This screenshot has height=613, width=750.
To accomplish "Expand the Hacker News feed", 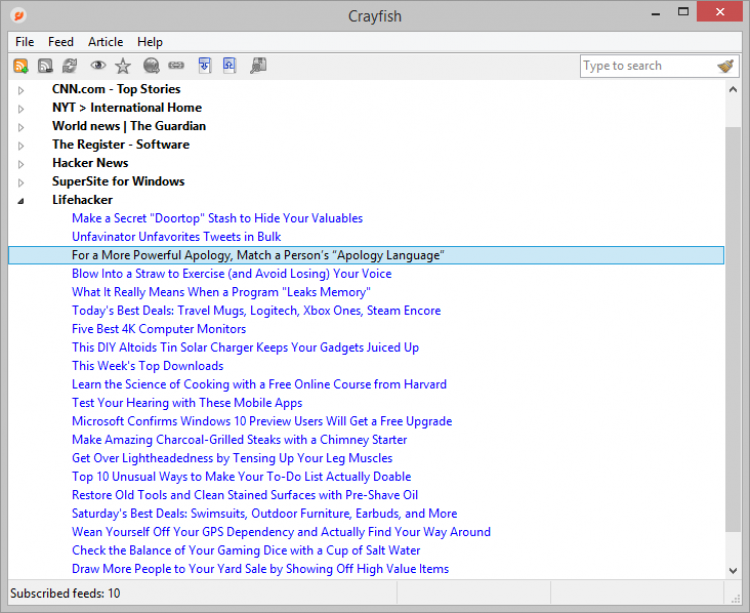I will pyautogui.click(x=21, y=164).
